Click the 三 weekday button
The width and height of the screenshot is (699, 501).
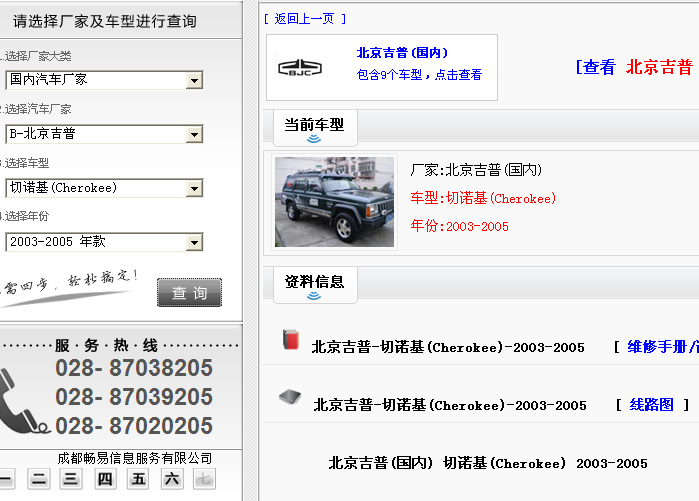point(70,479)
